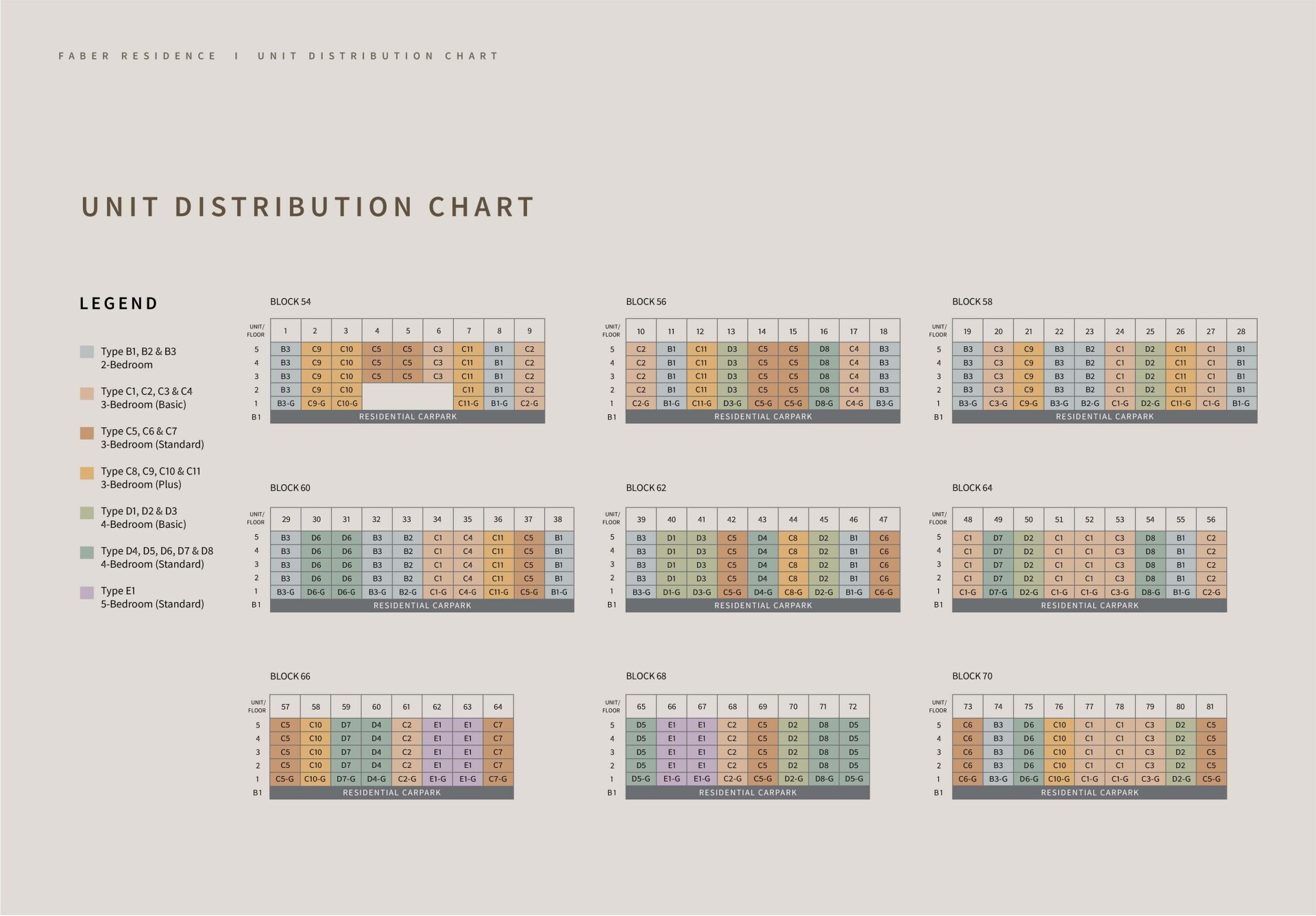Click the 4-Bedroom (Basic) legend swatch

click(x=86, y=513)
